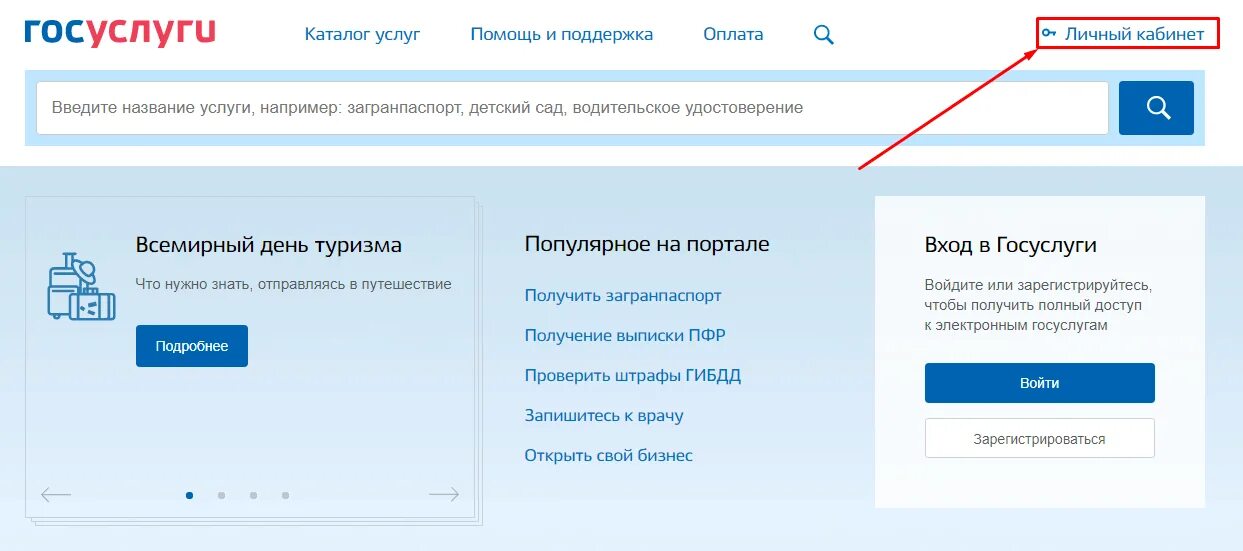This screenshot has width=1243, height=551.
Task: Submit search with the blue magnifier button
Action: [x=1156, y=108]
